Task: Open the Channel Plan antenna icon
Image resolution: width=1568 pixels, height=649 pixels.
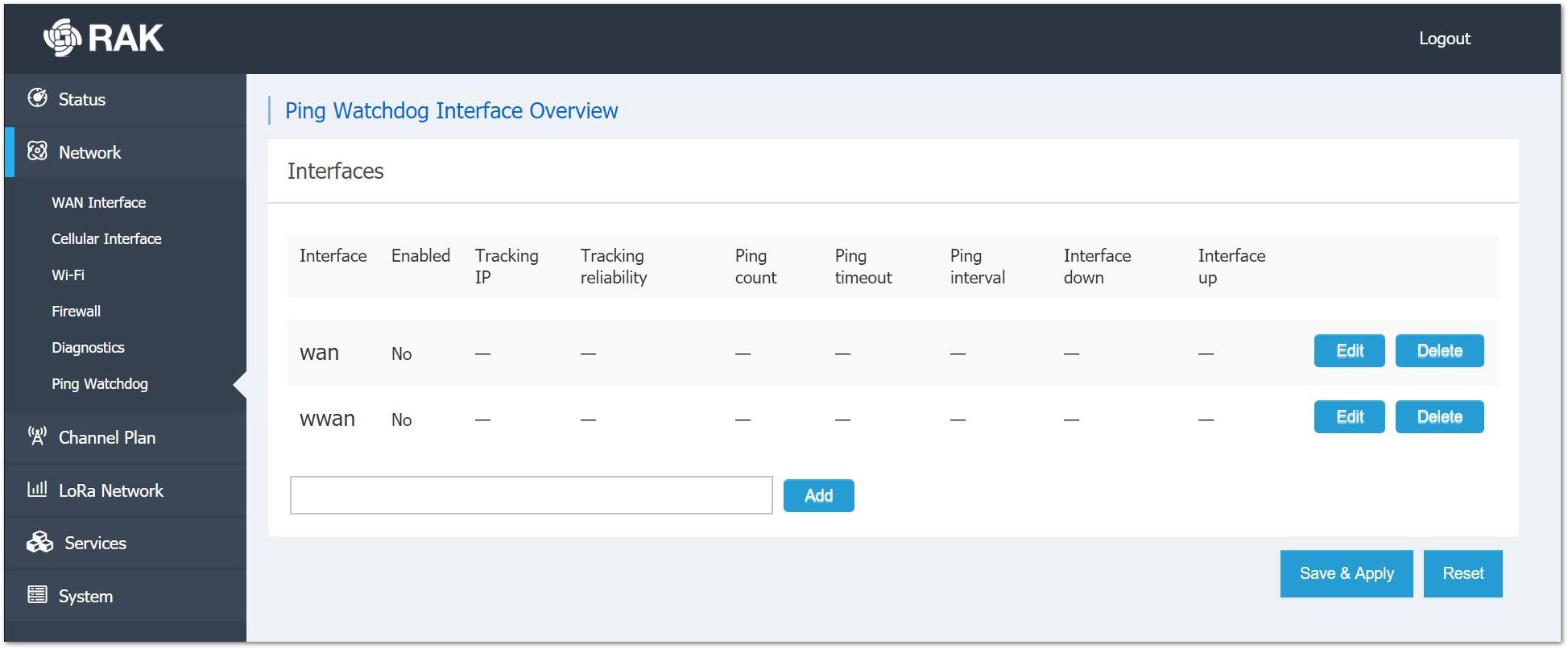Action: [x=37, y=436]
